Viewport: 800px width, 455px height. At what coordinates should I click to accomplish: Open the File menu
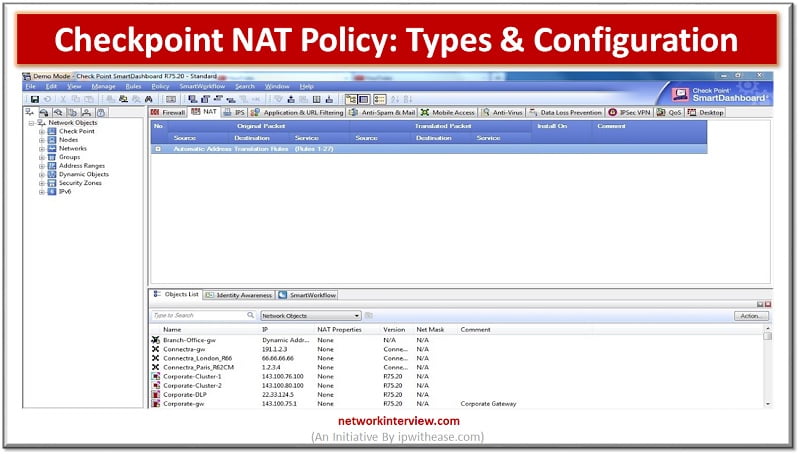point(31,86)
